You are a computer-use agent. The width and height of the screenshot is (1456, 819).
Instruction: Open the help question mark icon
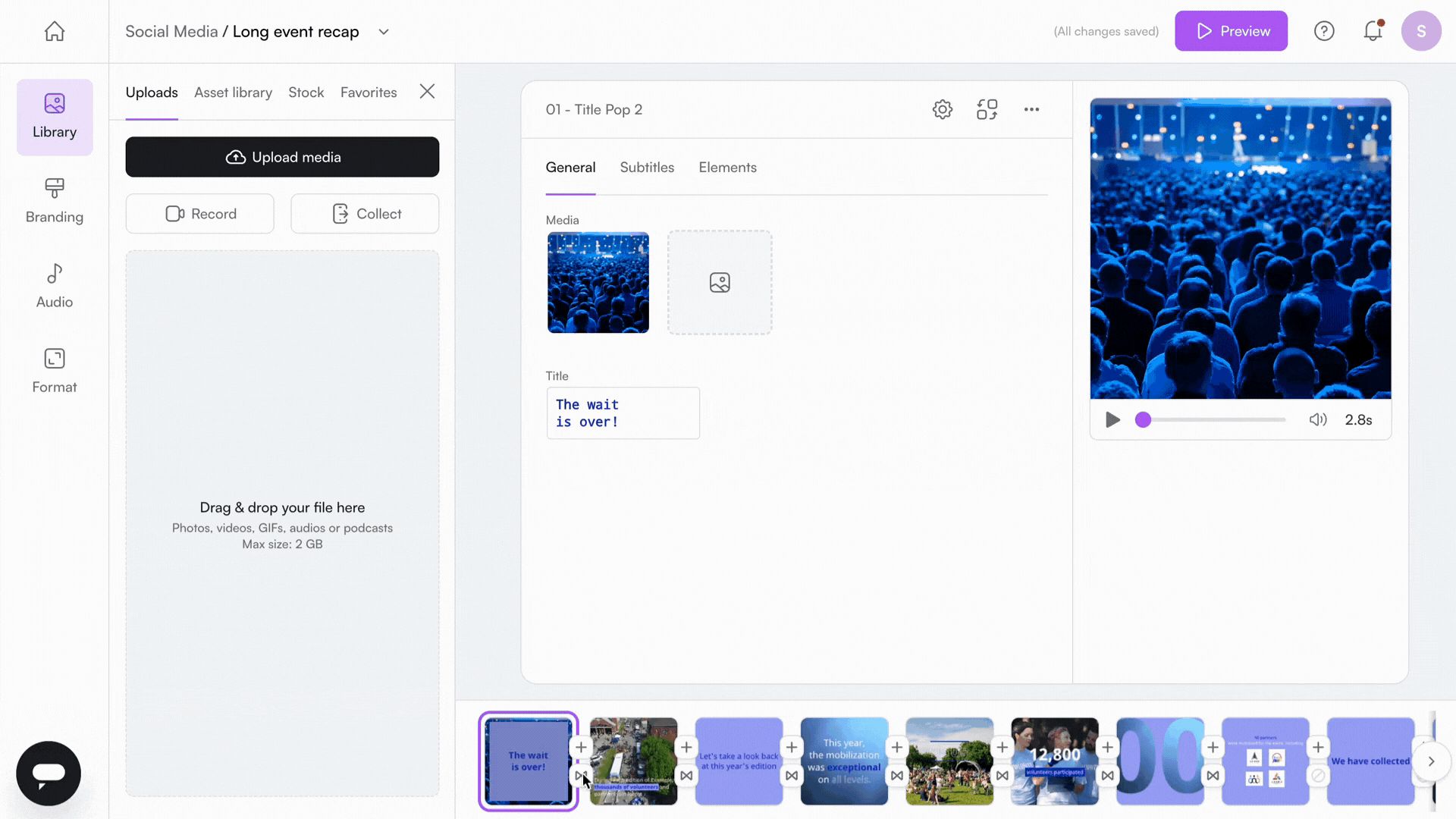pyautogui.click(x=1324, y=31)
